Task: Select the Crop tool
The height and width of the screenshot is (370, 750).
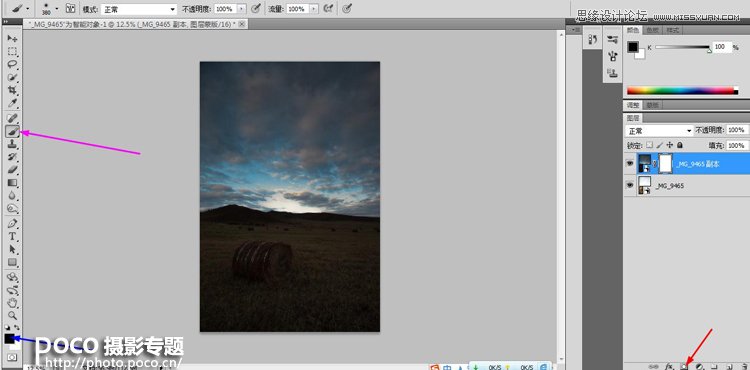Action: [x=12, y=90]
